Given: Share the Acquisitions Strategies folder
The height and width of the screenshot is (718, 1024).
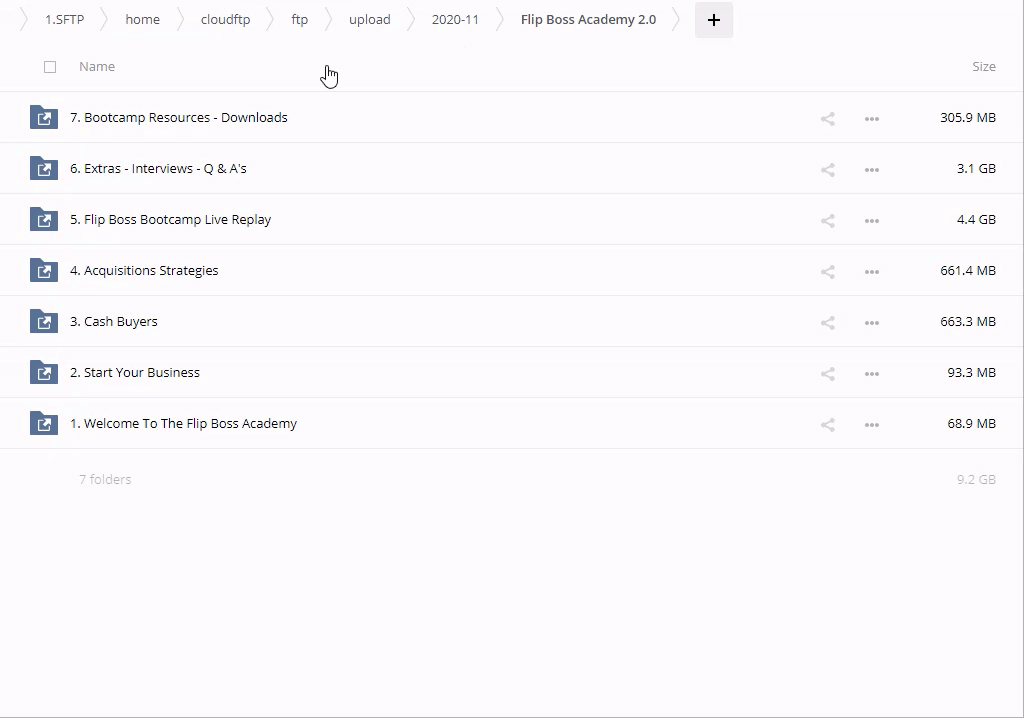Looking at the screenshot, I should tap(827, 271).
